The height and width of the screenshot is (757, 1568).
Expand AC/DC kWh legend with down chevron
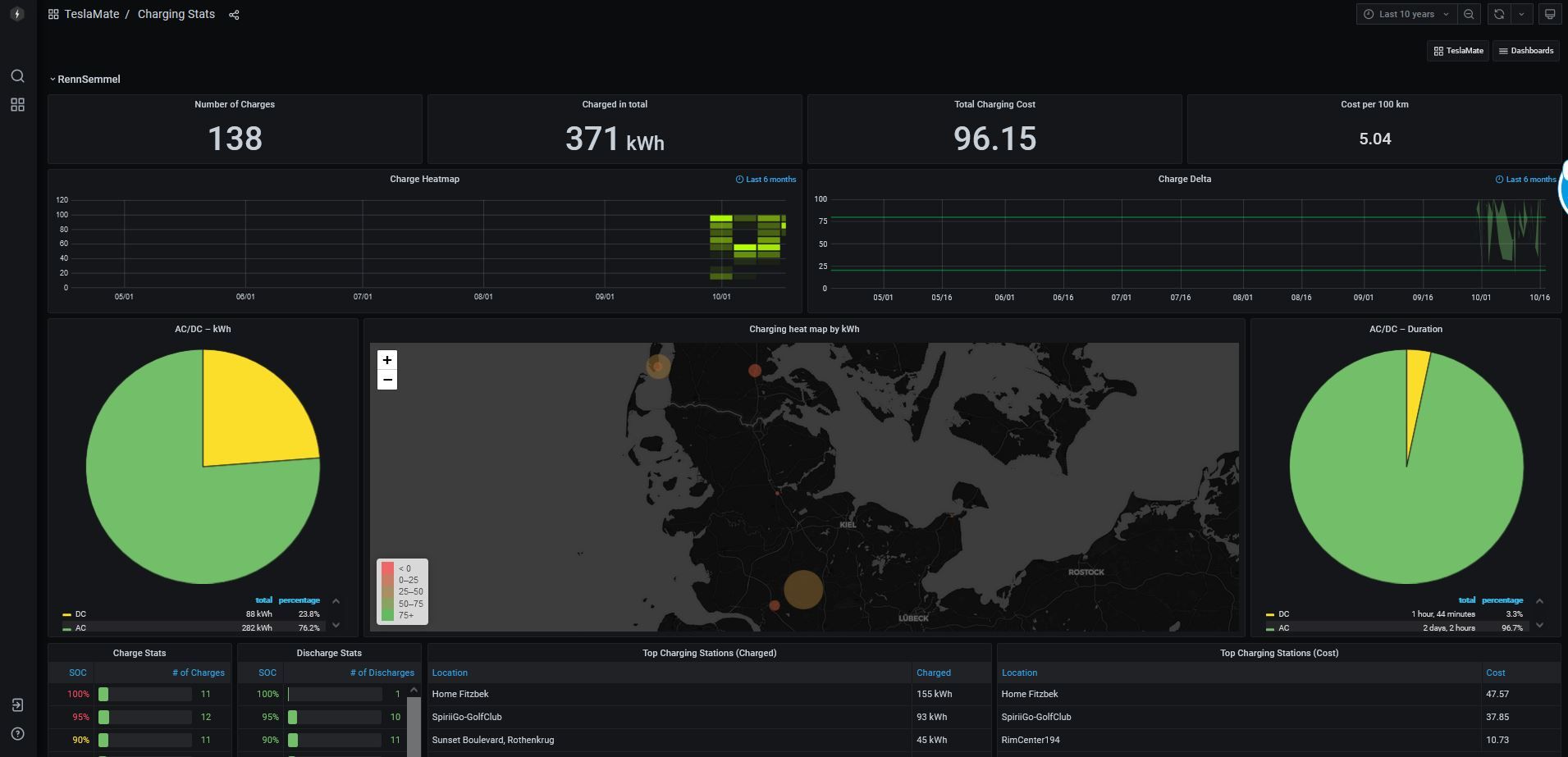click(336, 625)
